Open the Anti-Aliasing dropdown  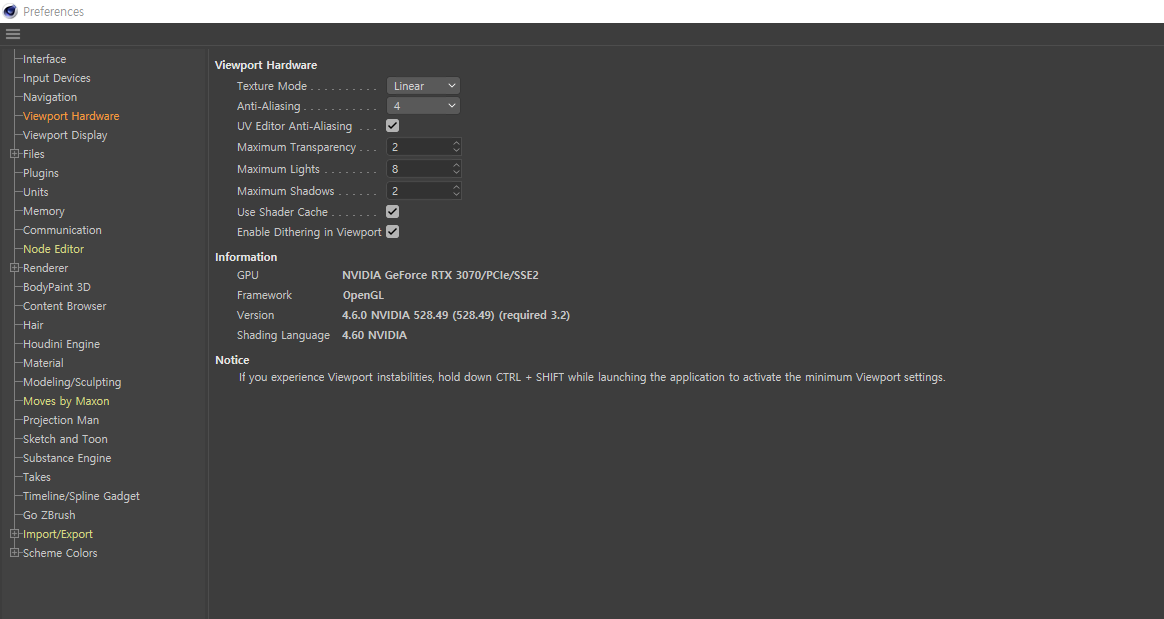tap(423, 106)
